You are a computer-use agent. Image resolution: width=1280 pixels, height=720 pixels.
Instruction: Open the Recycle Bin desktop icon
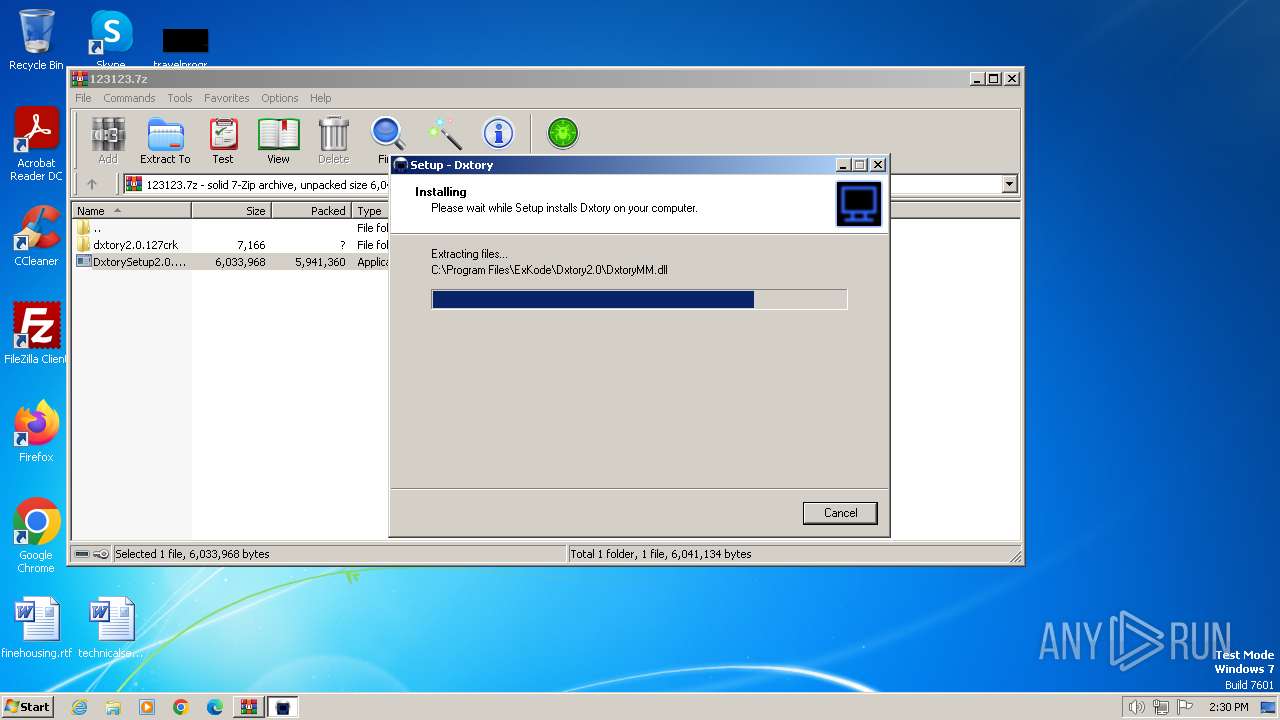pos(36,40)
